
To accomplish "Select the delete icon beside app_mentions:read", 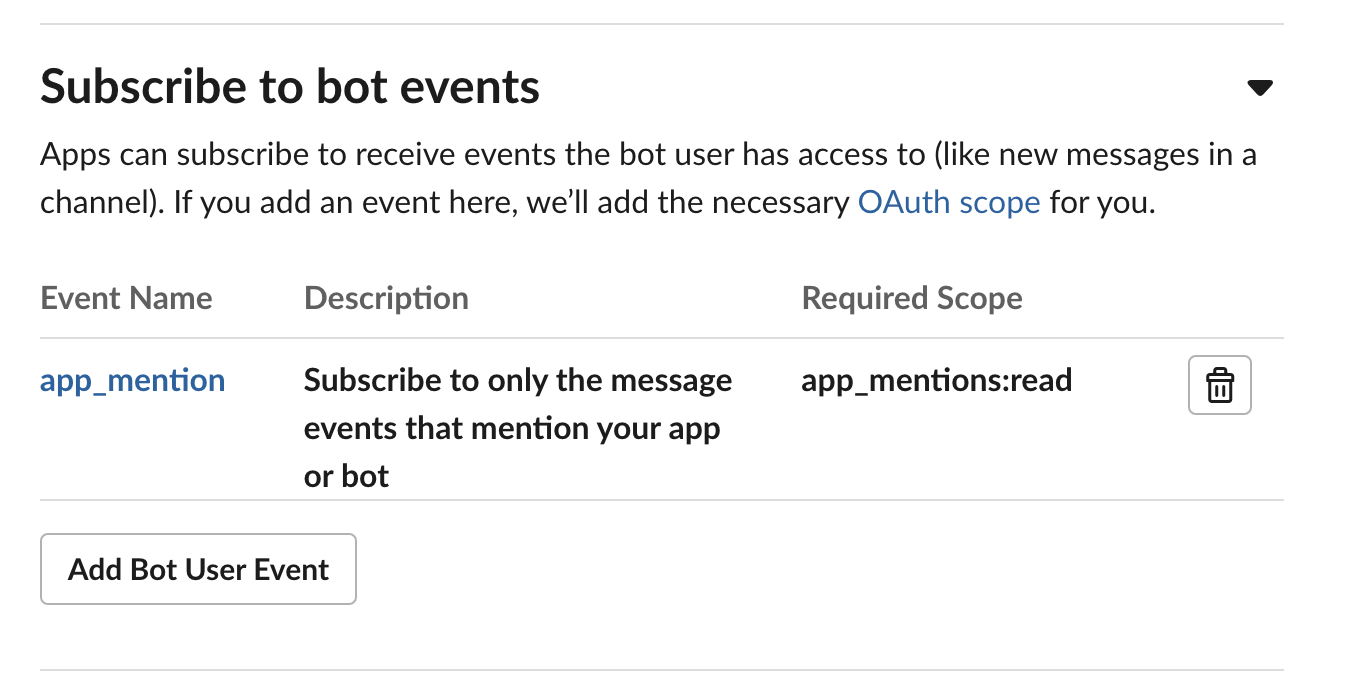I will click(1219, 384).
